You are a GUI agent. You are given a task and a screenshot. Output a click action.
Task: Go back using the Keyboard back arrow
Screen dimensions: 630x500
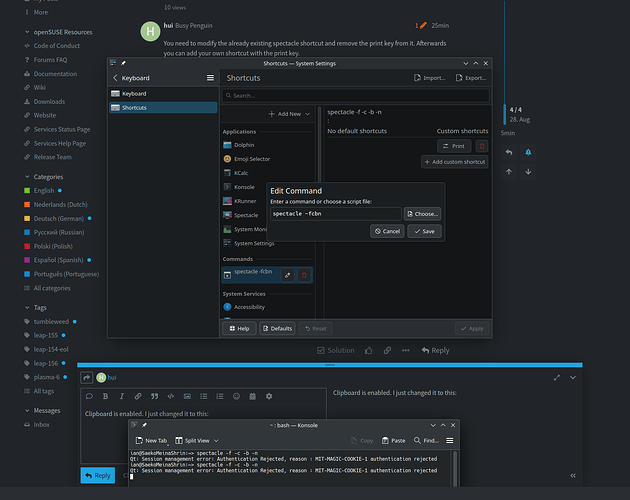pyautogui.click(x=115, y=78)
